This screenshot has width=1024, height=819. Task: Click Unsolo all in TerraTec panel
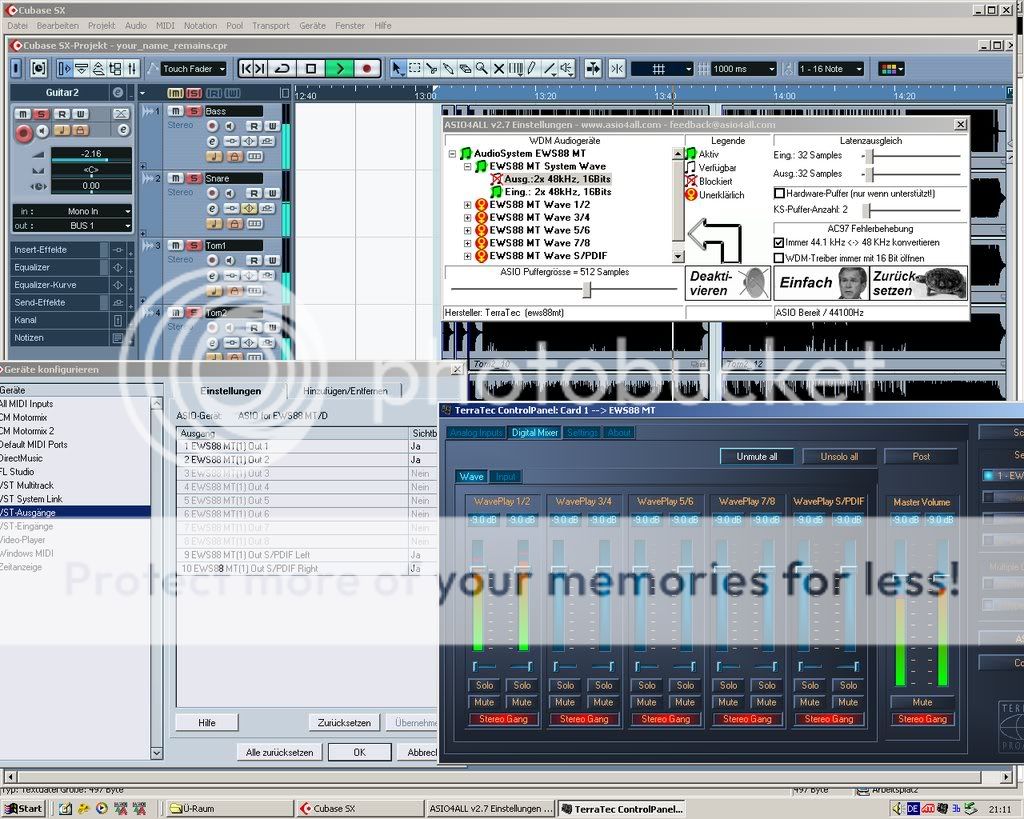coord(839,457)
